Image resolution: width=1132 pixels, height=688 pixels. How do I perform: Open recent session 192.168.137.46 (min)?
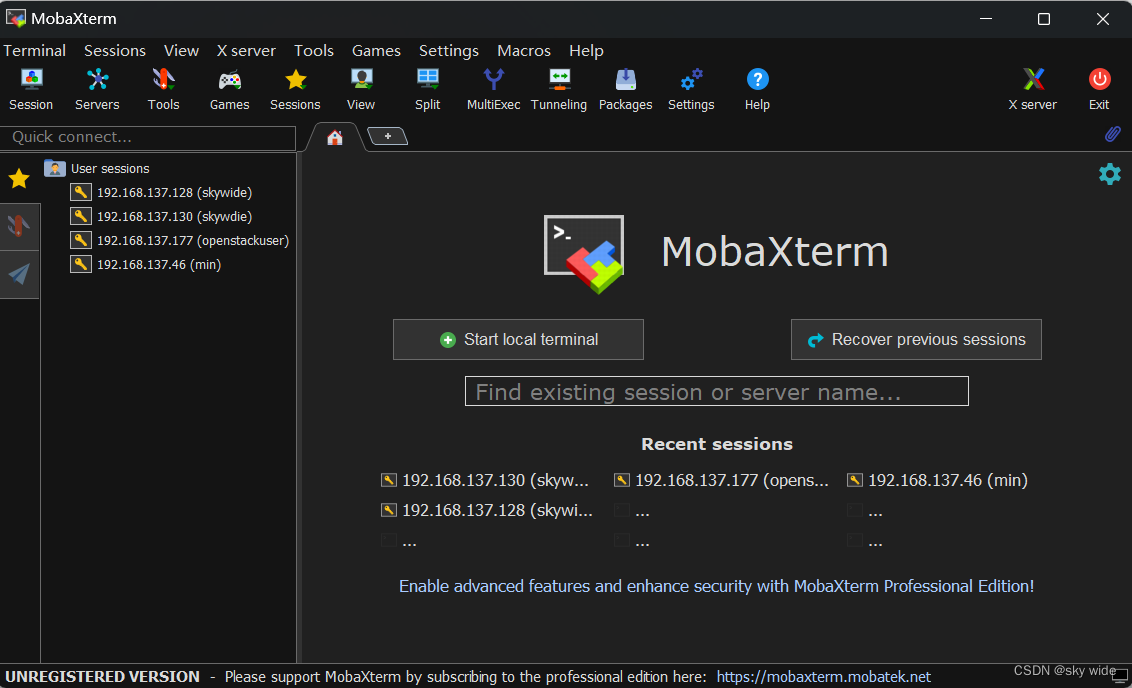click(937, 480)
